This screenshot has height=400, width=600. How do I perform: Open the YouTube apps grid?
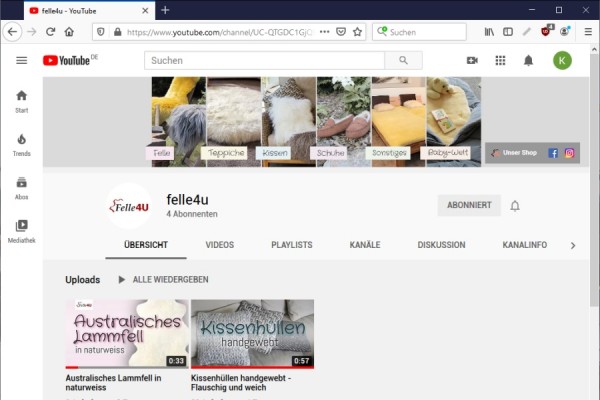coord(500,61)
